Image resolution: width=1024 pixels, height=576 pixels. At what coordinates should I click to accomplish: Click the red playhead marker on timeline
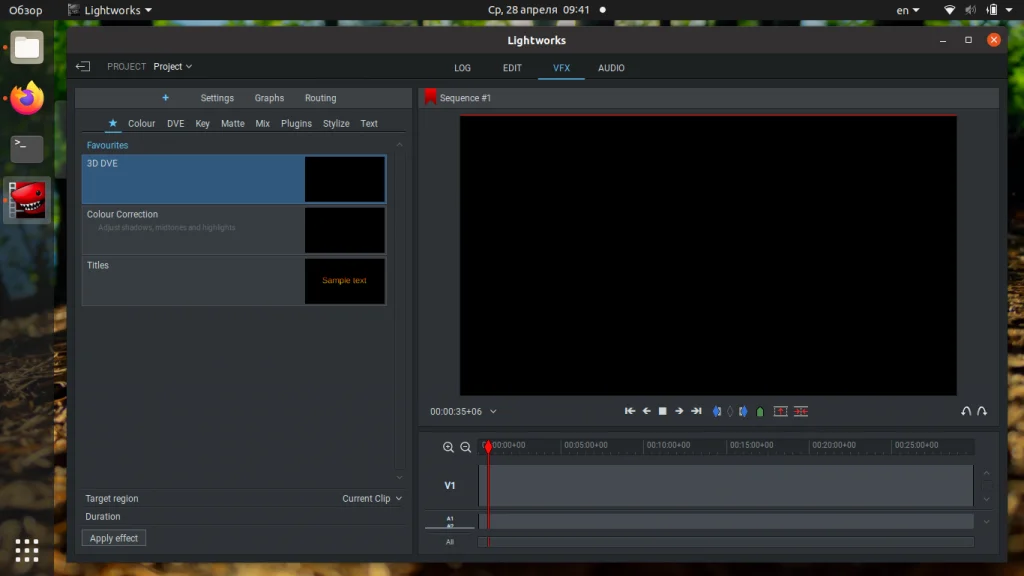[488, 447]
